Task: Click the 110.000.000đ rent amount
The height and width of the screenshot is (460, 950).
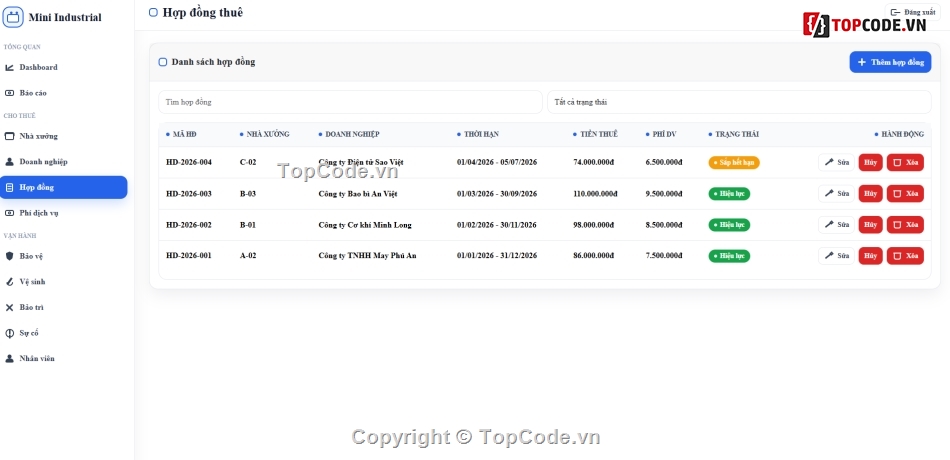Action: coord(595,194)
